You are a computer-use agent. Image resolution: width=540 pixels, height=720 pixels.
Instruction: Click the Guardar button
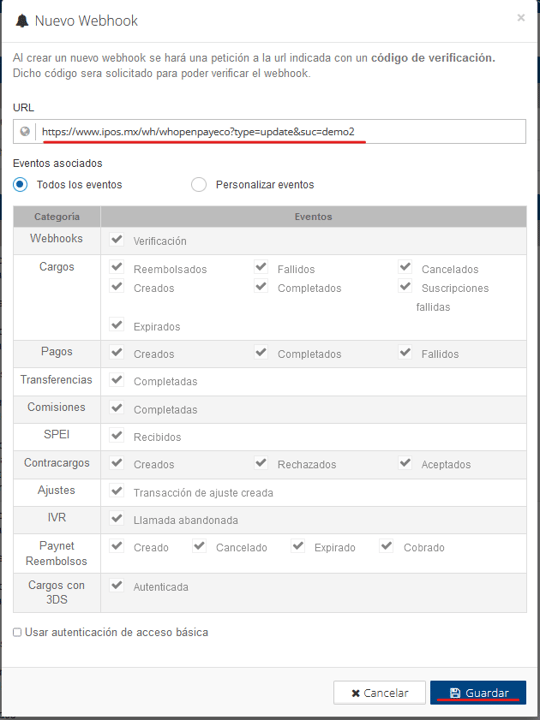click(x=478, y=692)
